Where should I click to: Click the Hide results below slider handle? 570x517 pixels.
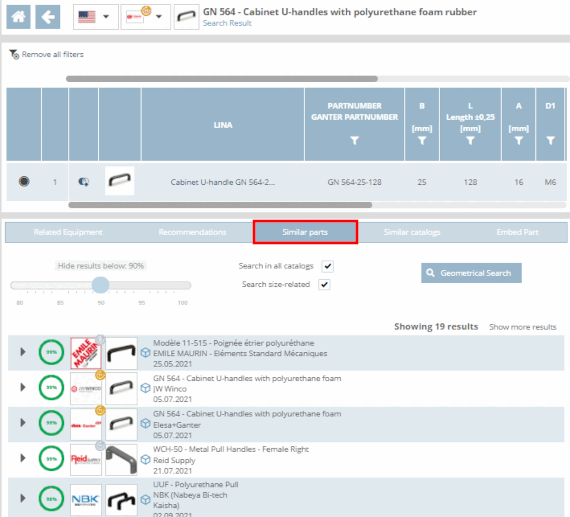point(100,285)
